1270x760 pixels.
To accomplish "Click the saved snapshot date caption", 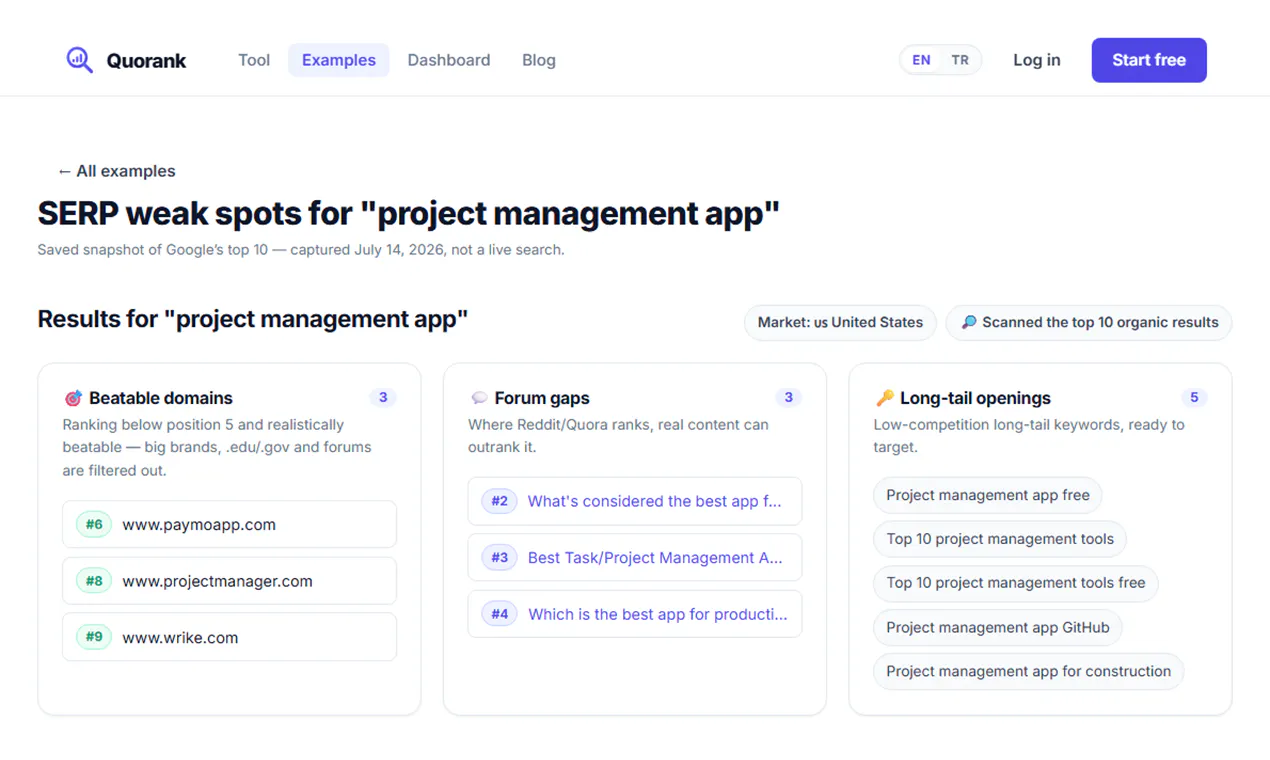I will tap(301, 250).
